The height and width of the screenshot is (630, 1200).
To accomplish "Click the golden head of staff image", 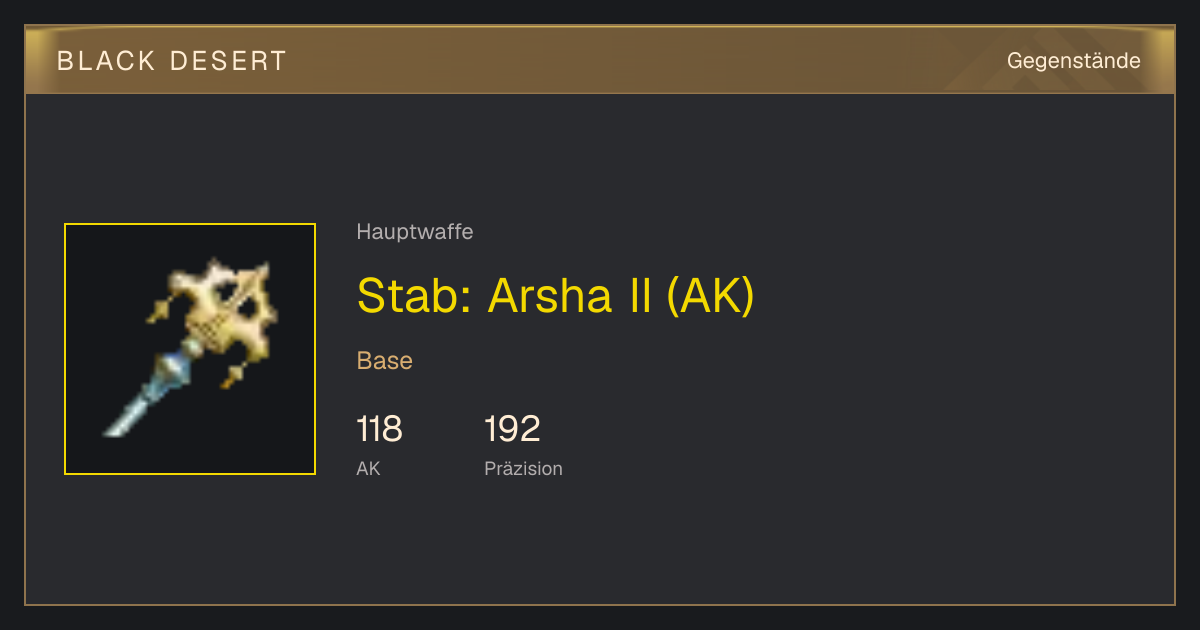I will (x=222, y=312).
